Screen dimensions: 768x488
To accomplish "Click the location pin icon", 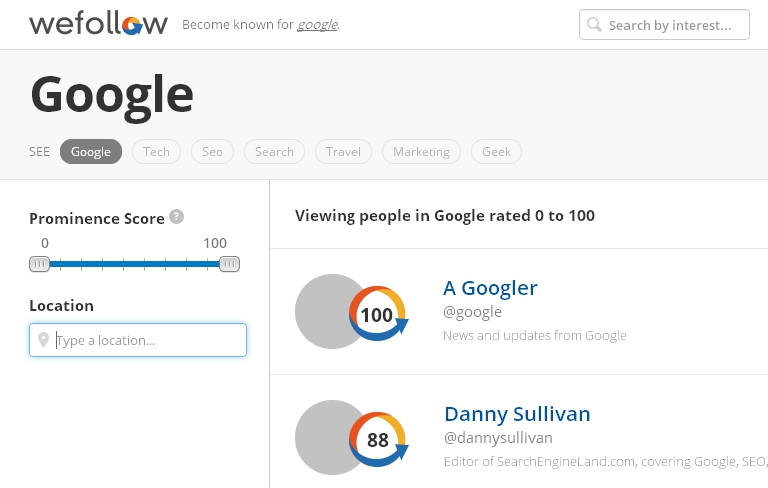I will coord(44,340).
